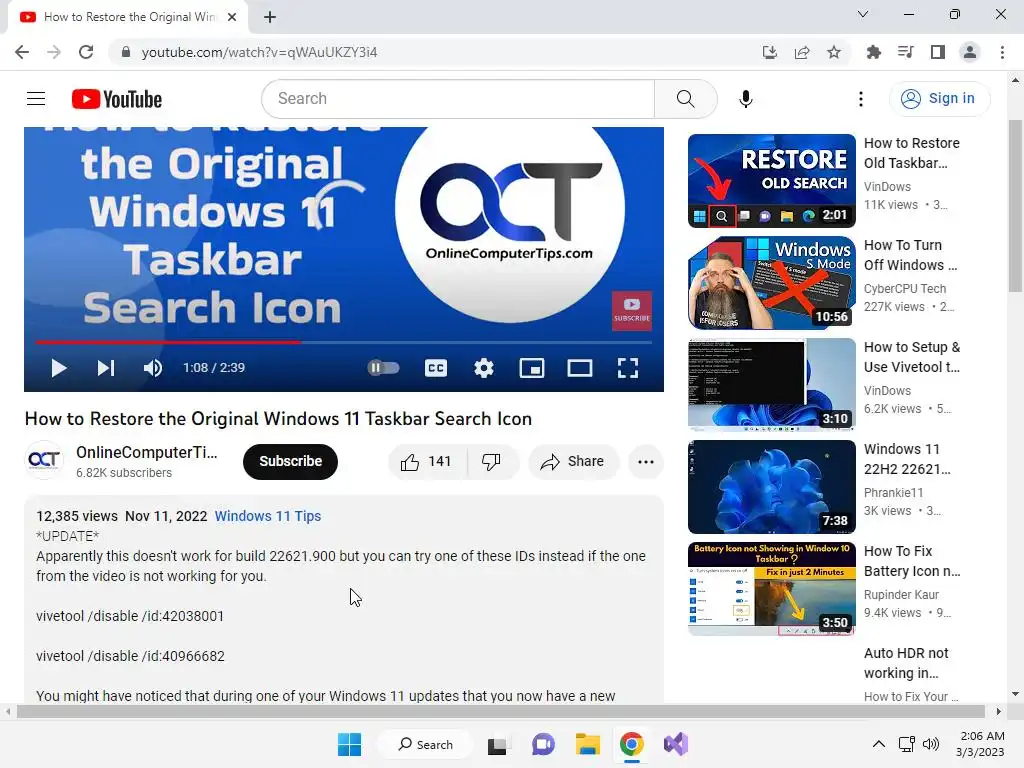Click the magnifier search button
Image resolution: width=1024 pixels, height=768 pixels.
pyautogui.click(x=685, y=99)
